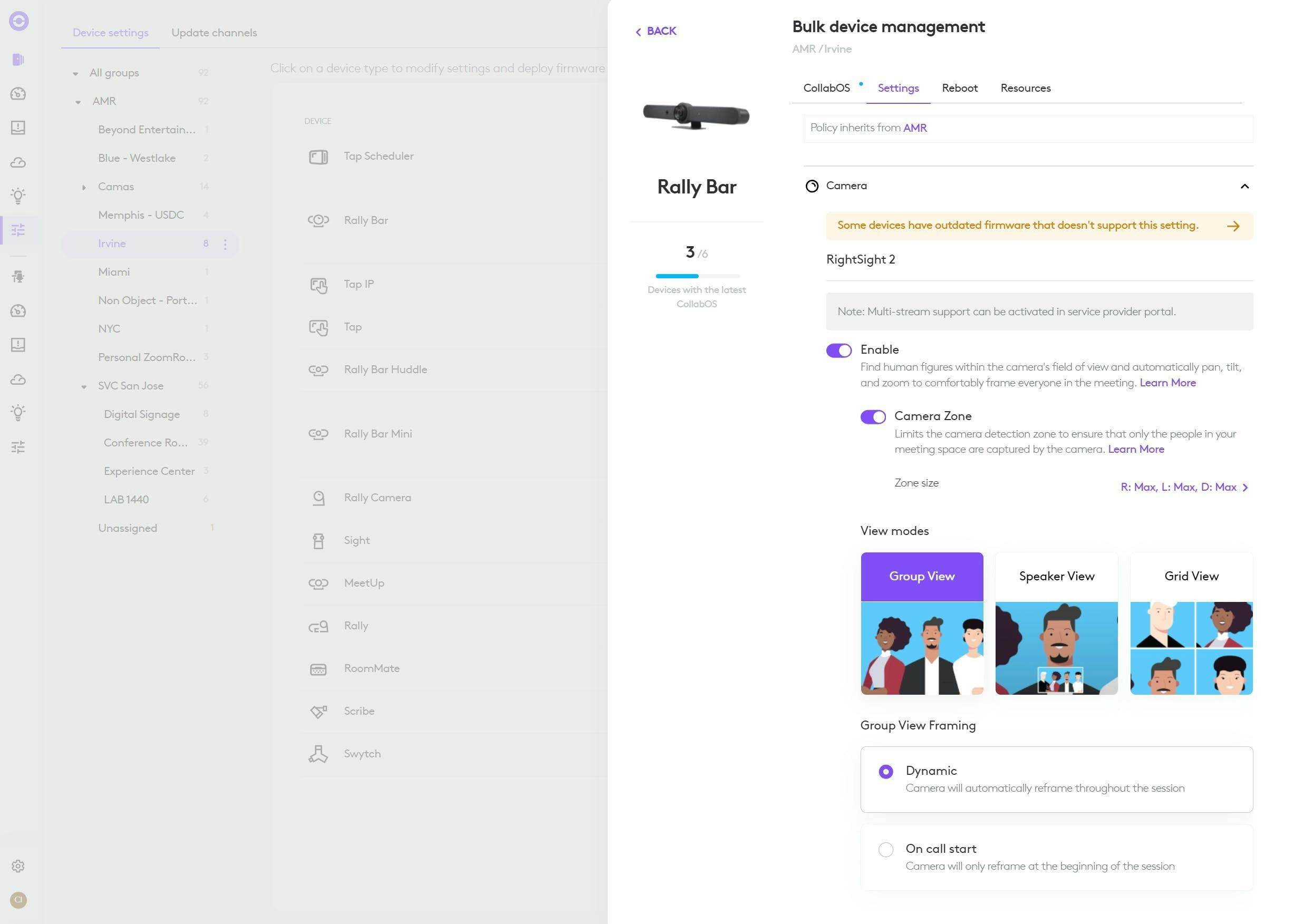Toggle RightSight 2 Enable switch off
This screenshot has height=924, width=1293.
(x=838, y=351)
